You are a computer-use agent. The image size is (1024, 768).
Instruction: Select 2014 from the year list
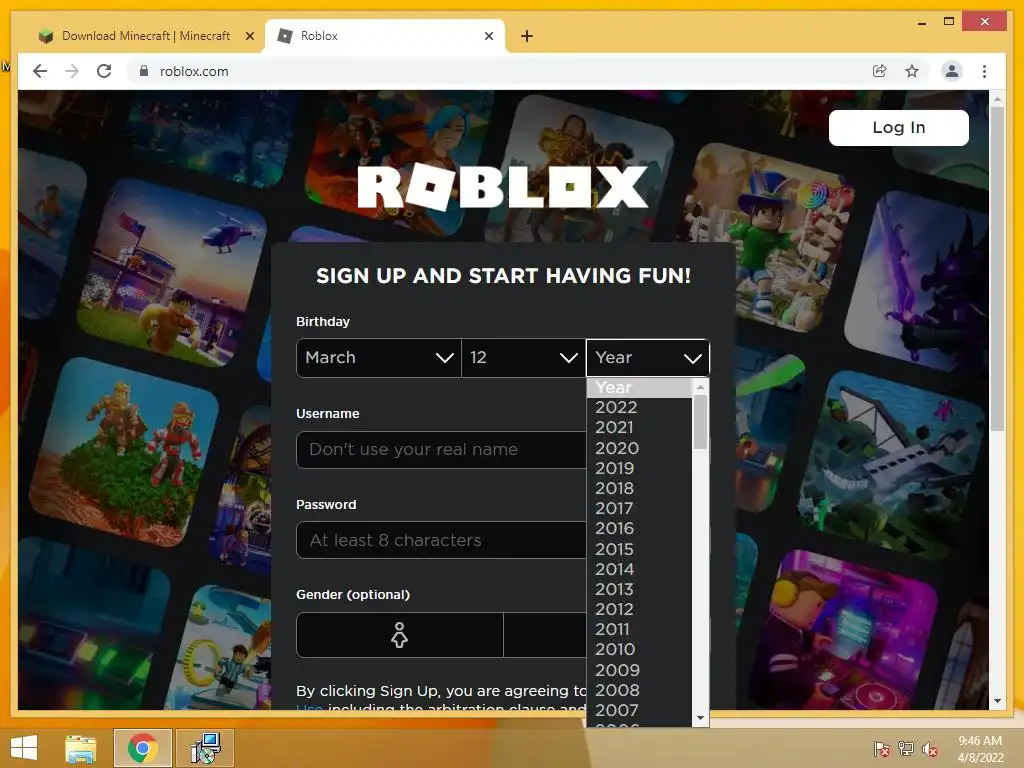pyautogui.click(x=639, y=569)
